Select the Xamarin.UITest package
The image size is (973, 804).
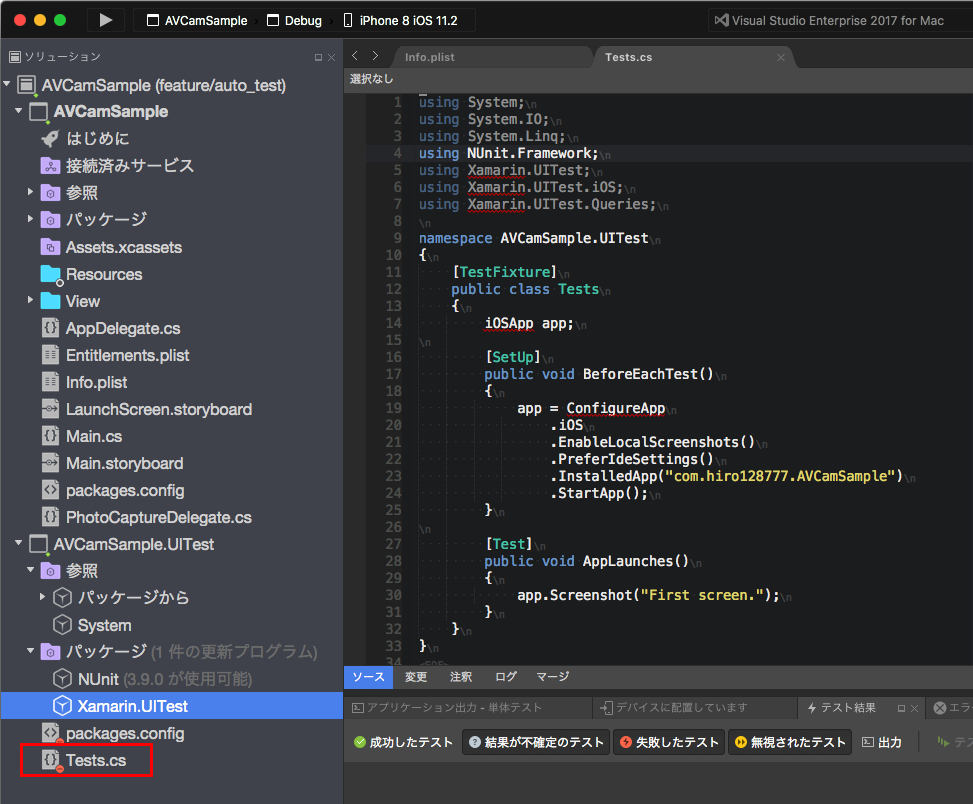120,706
